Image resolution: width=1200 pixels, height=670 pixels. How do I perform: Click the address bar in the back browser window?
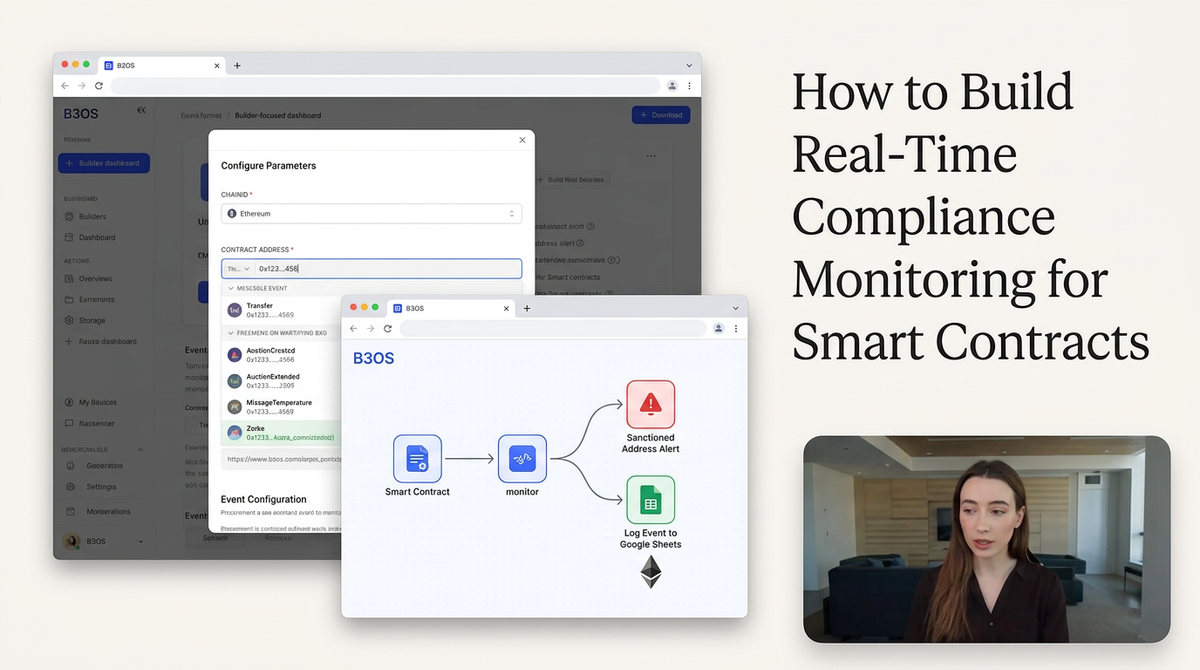[385, 86]
